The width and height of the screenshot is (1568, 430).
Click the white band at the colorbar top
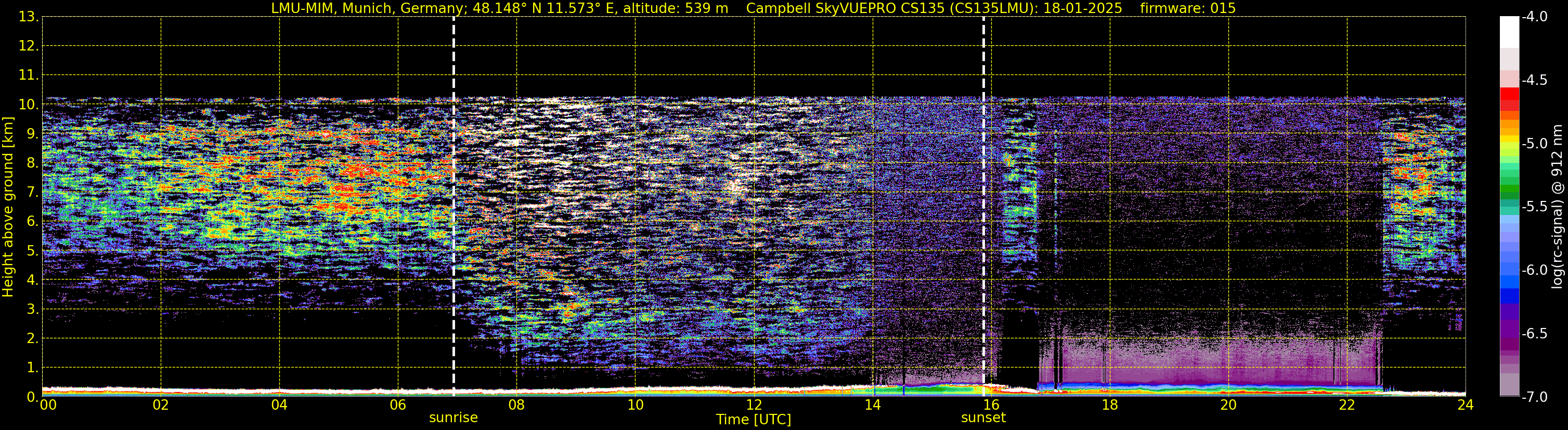click(x=1510, y=32)
